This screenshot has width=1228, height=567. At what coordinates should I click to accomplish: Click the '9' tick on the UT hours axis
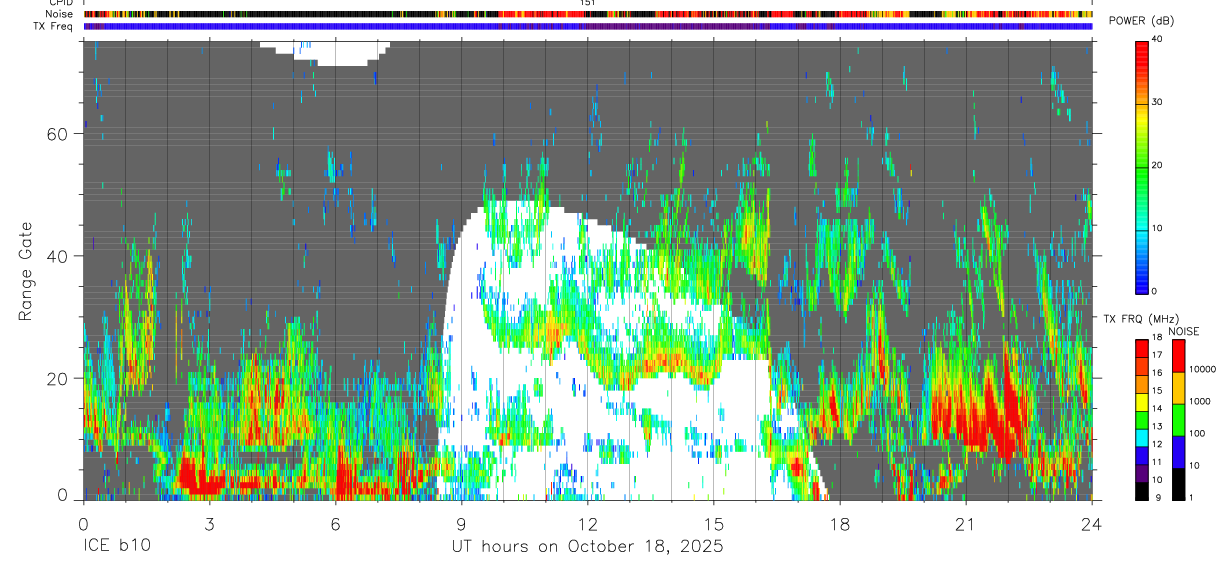coord(461,523)
